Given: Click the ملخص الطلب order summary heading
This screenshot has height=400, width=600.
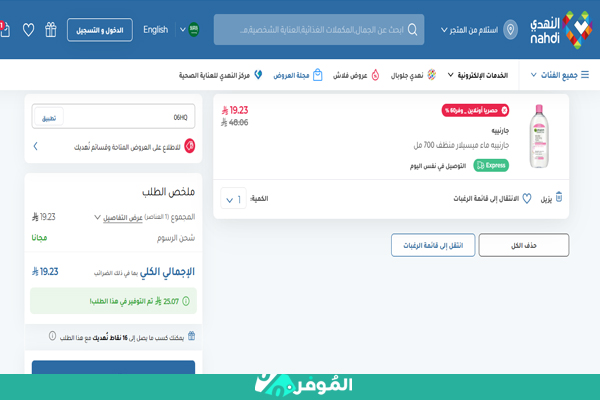Looking at the screenshot, I should coord(168,192).
